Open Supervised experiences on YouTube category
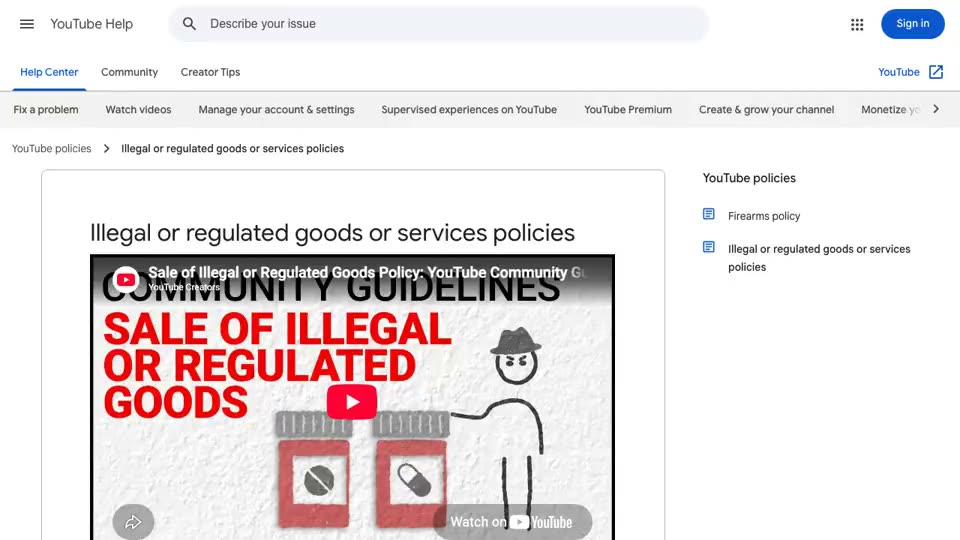The width and height of the screenshot is (960, 540). 469,110
